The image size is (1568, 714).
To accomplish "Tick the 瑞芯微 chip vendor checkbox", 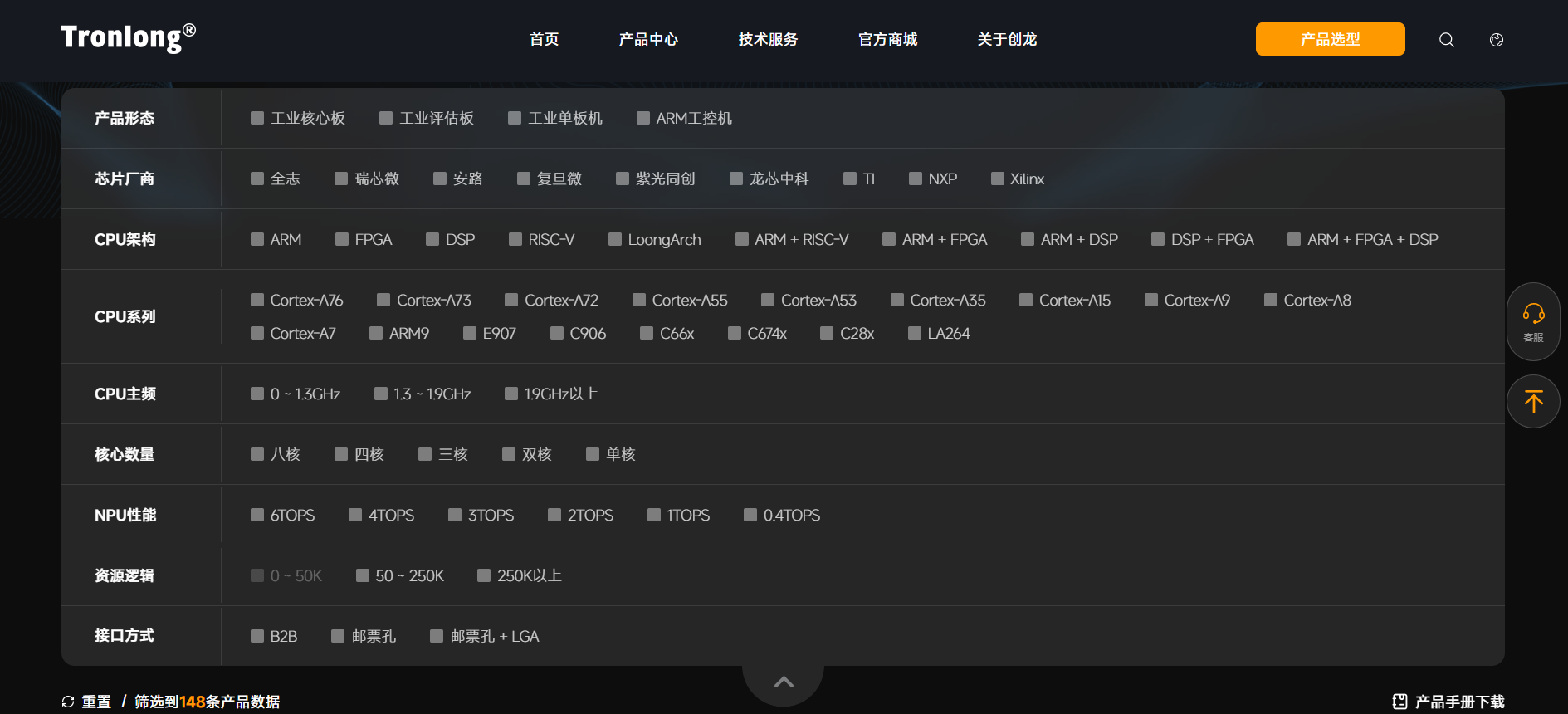I will 341,178.
